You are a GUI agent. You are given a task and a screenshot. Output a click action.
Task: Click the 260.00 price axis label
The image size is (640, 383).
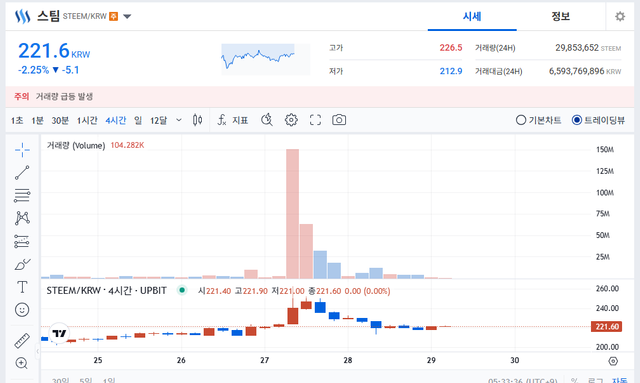pyautogui.click(x=607, y=288)
